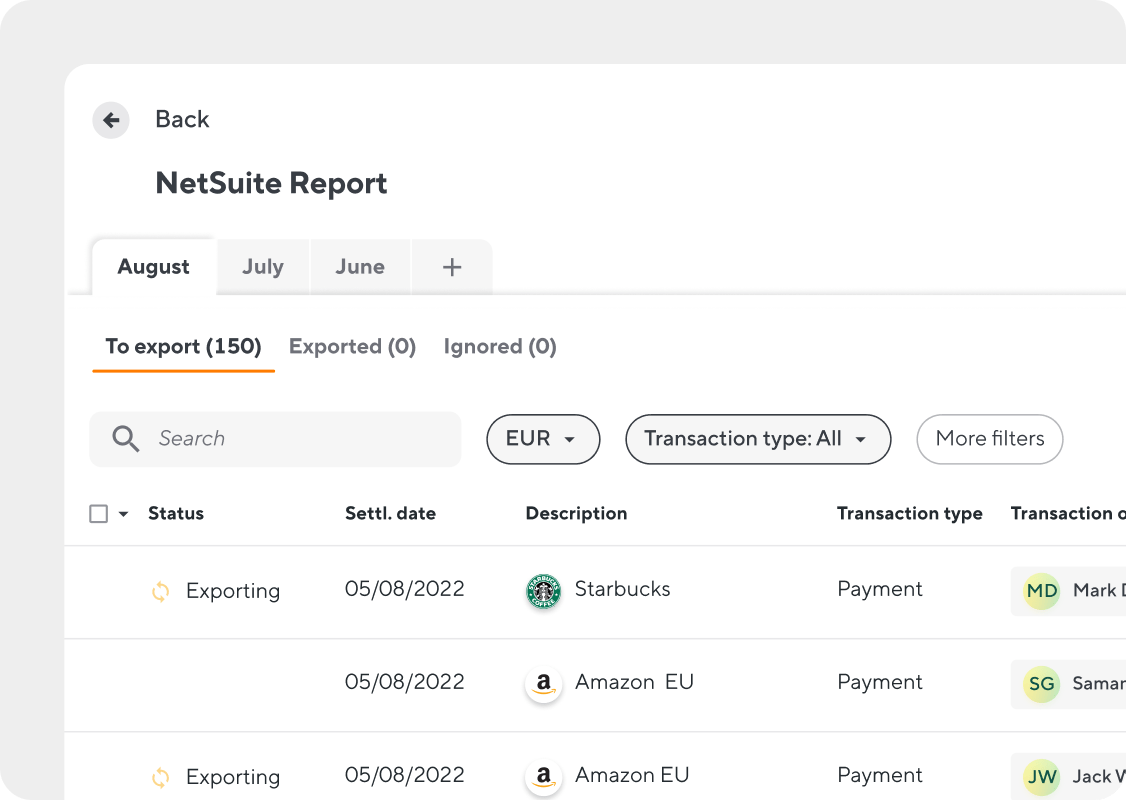Expand the select-all checkbox dropdown arrow
The height and width of the screenshot is (800, 1126).
(124, 514)
